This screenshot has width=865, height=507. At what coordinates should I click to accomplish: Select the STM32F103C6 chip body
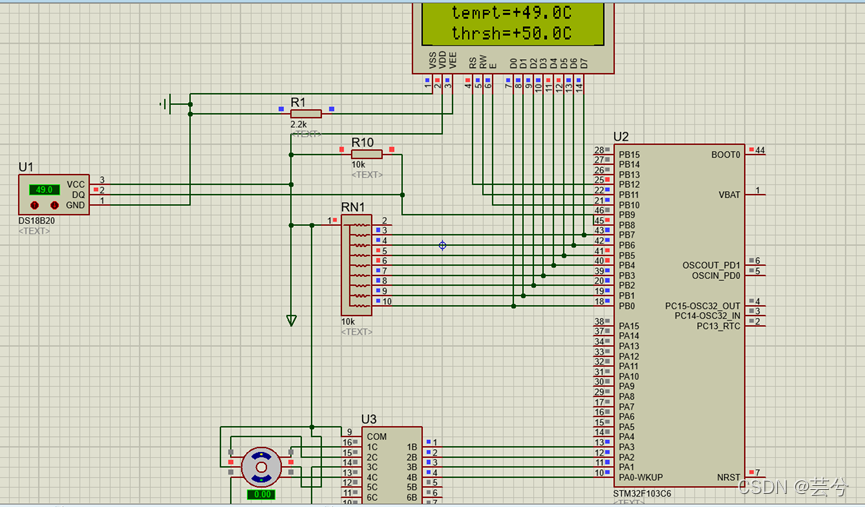tap(679, 316)
